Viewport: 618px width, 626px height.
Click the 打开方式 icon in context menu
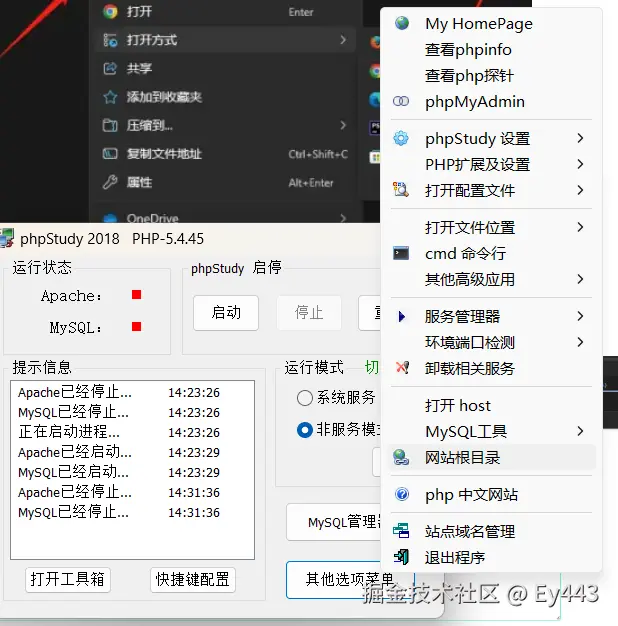pyautogui.click(x=110, y=40)
